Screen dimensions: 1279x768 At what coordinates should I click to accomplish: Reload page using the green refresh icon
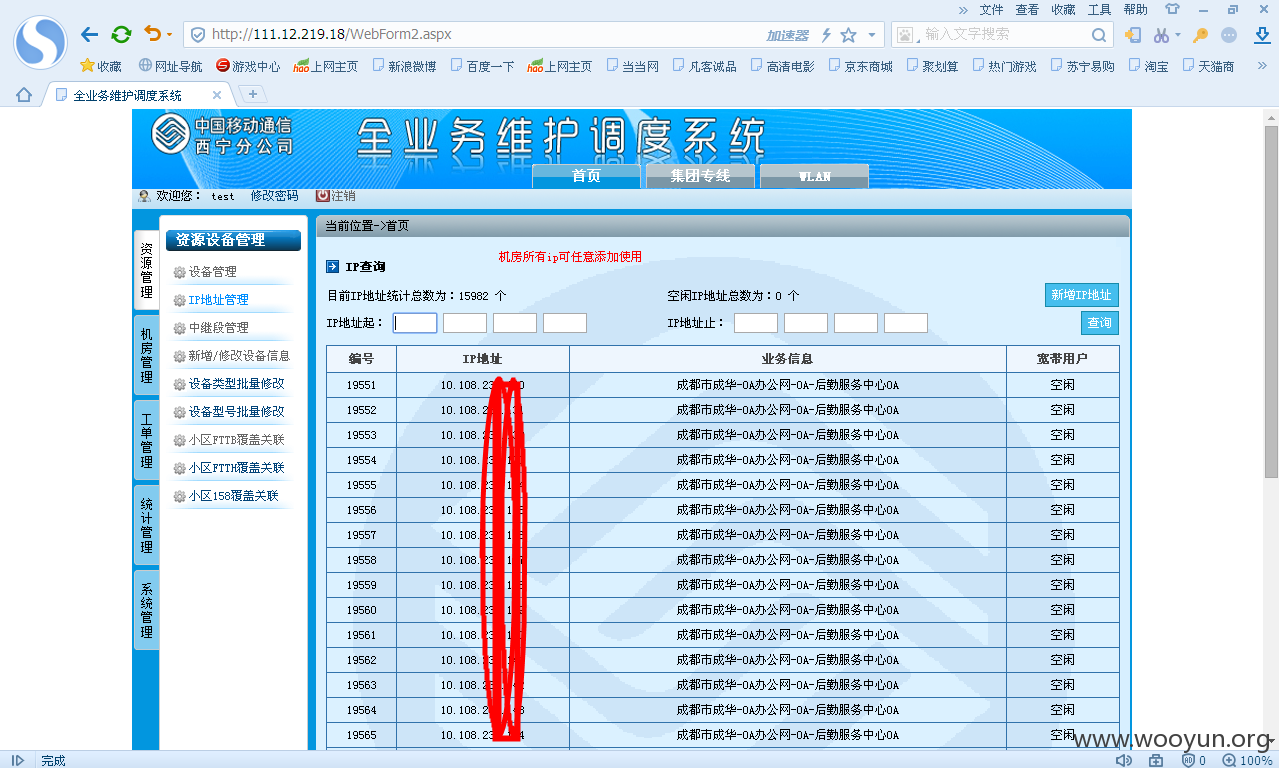[x=121, y=35]
